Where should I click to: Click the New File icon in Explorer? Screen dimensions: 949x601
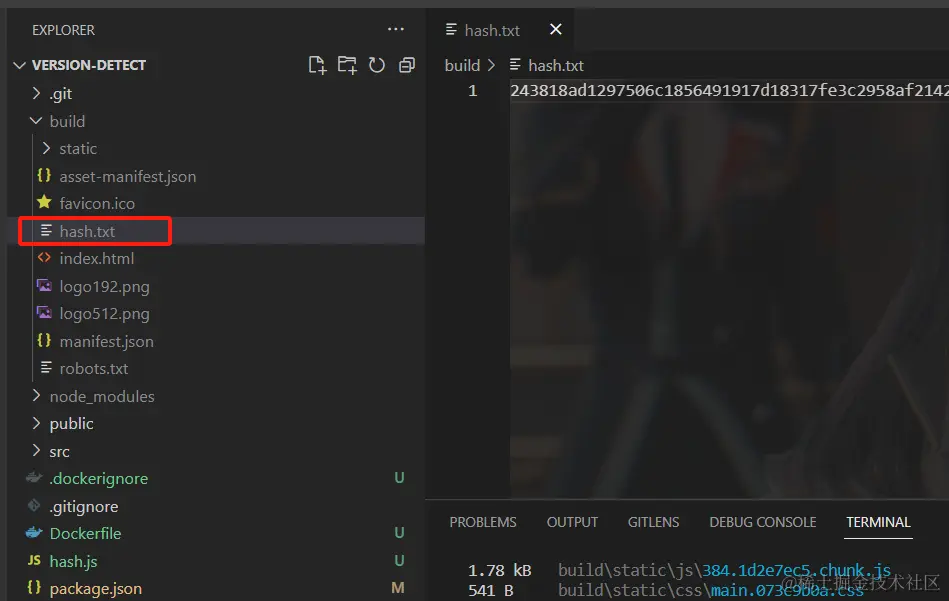(317, 65)
